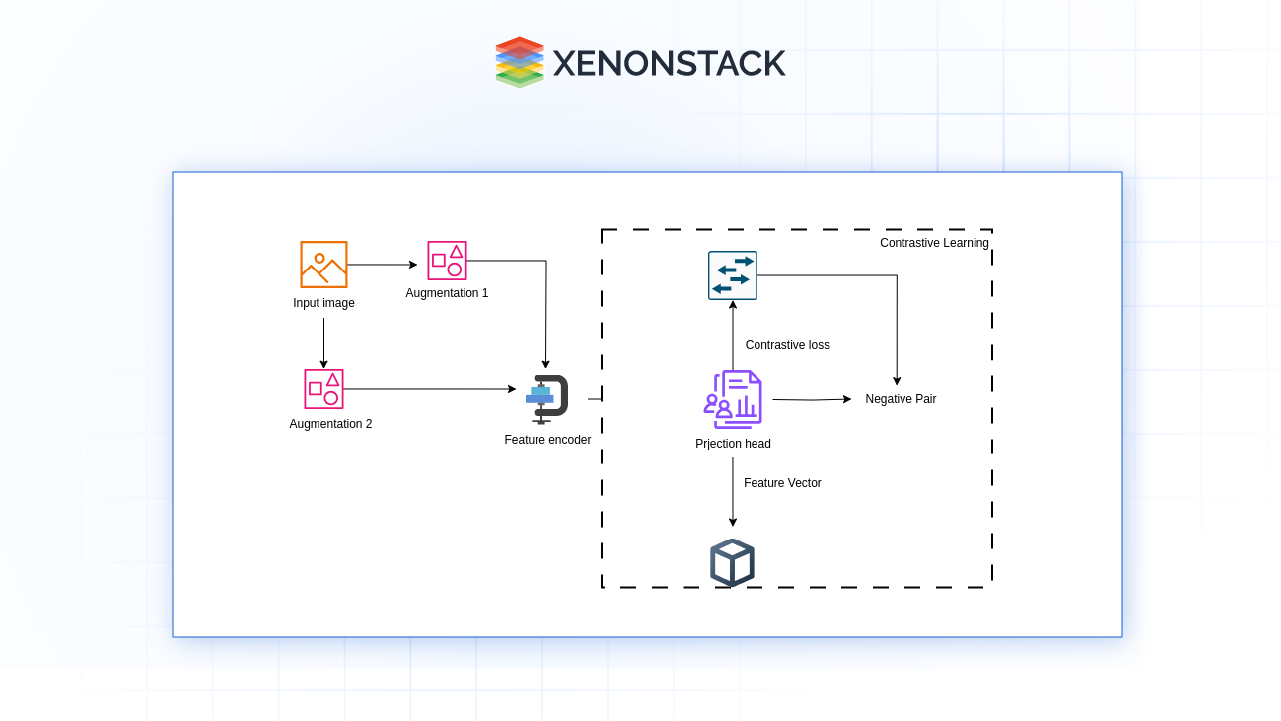Click the cube icon below Feature Vector

pos(732,563)
